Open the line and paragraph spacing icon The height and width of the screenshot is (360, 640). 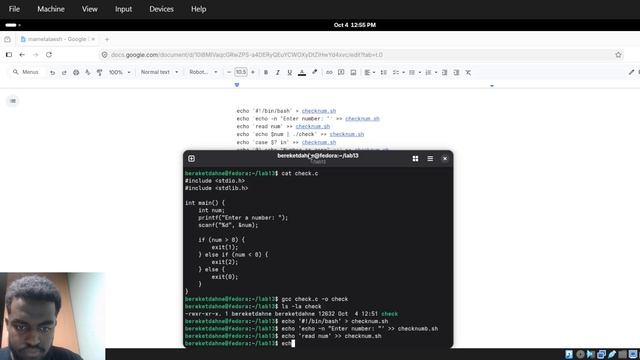(384, 72)
